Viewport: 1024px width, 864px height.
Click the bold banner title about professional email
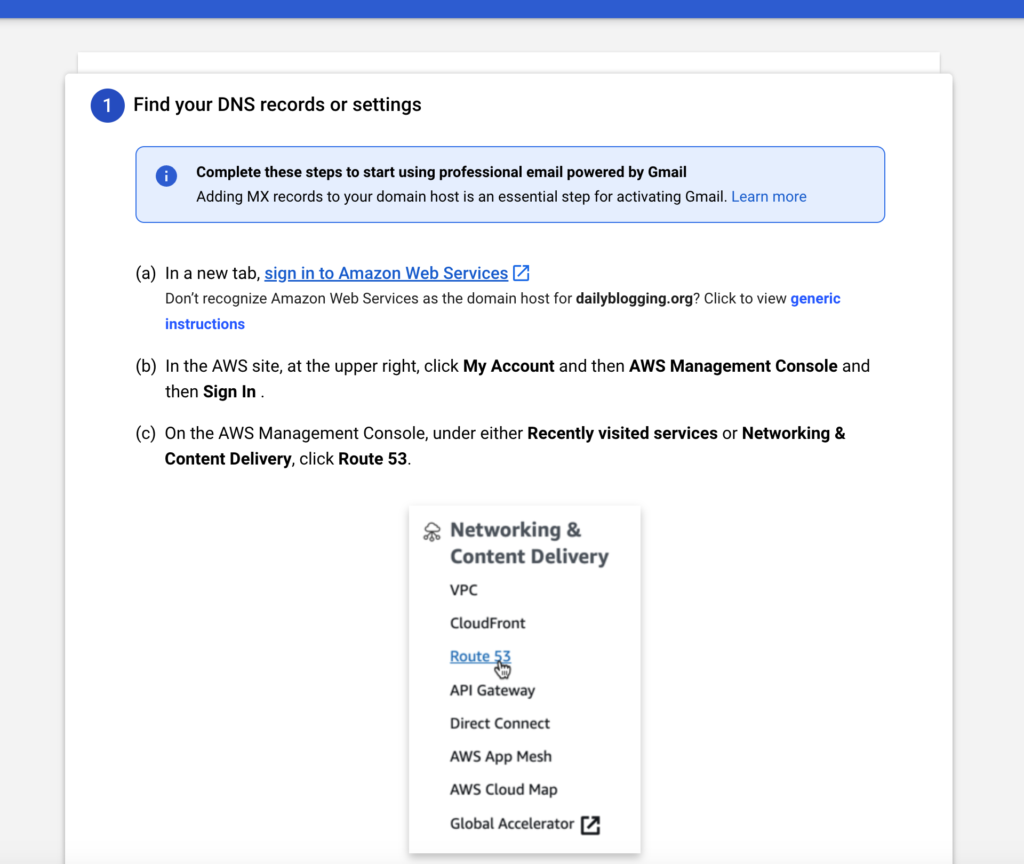[x=441, y=172]
